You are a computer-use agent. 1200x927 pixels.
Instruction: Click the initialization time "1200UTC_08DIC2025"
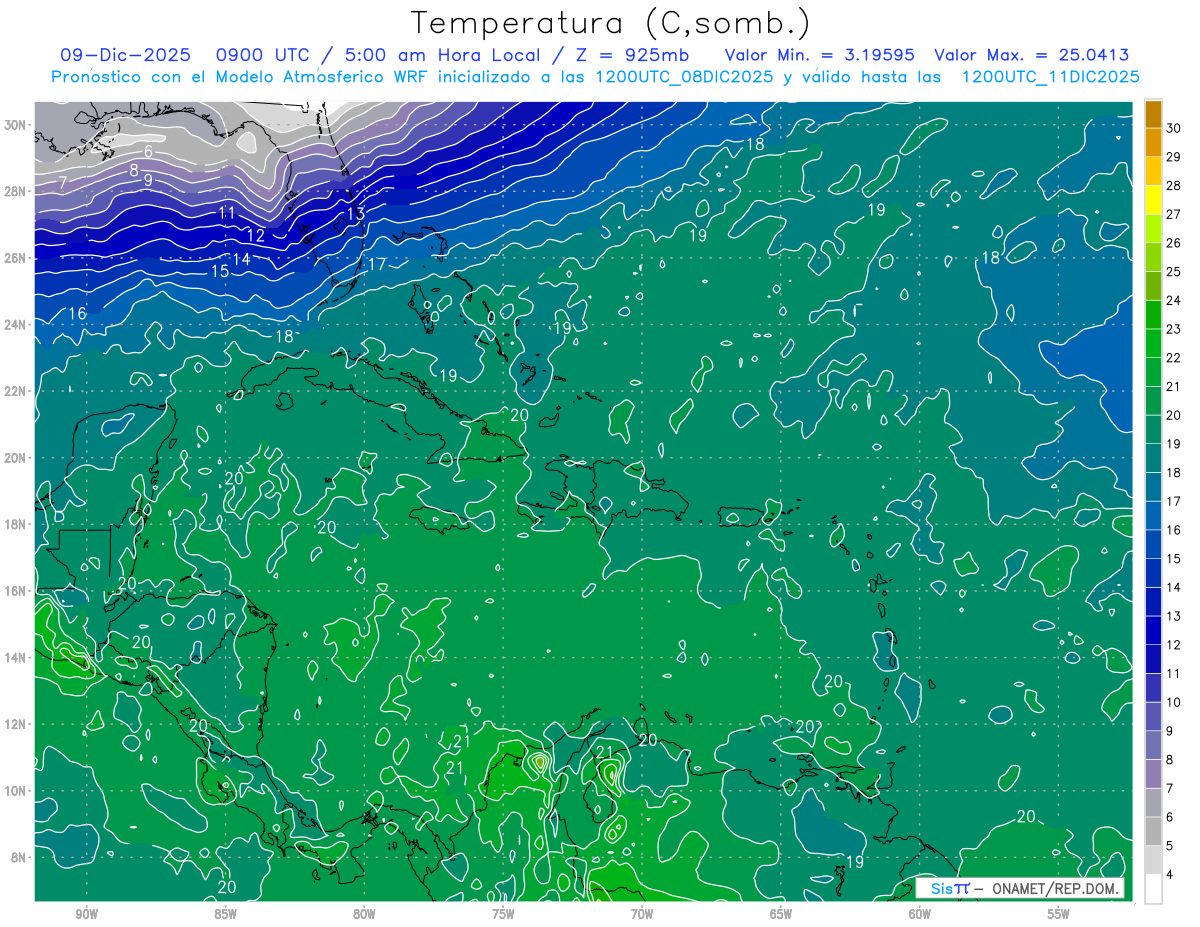[684, 77]
